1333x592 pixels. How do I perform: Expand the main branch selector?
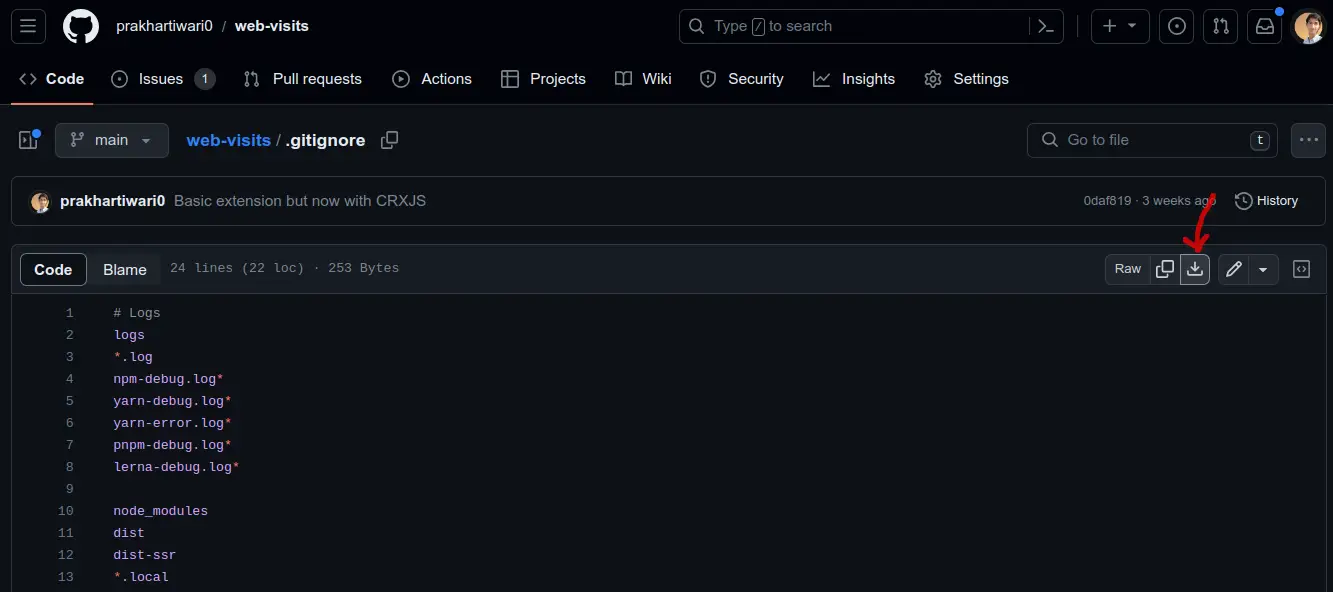tap(112, 140)
